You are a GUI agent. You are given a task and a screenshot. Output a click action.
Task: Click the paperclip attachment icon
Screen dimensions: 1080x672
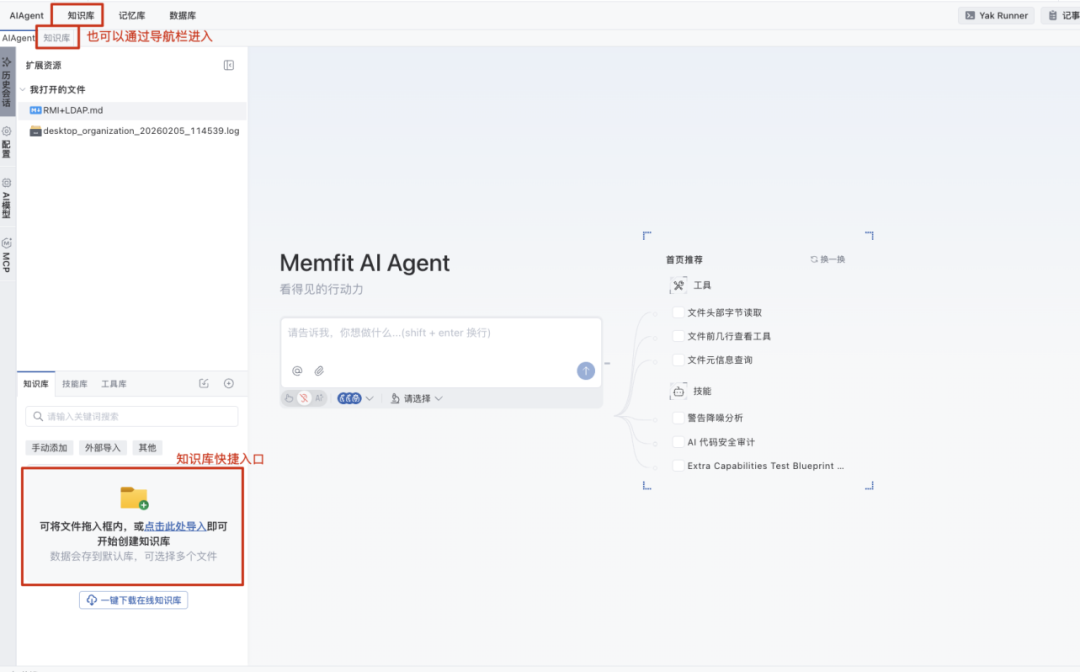319,371
